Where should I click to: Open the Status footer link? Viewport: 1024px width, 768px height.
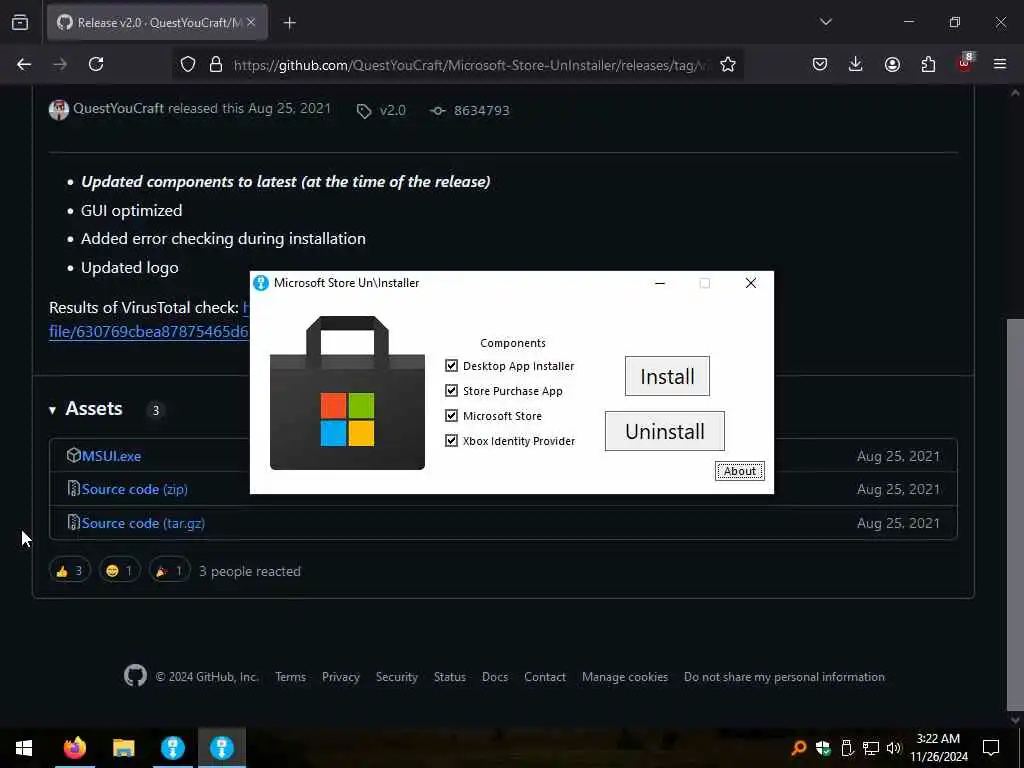pos(449,677)
